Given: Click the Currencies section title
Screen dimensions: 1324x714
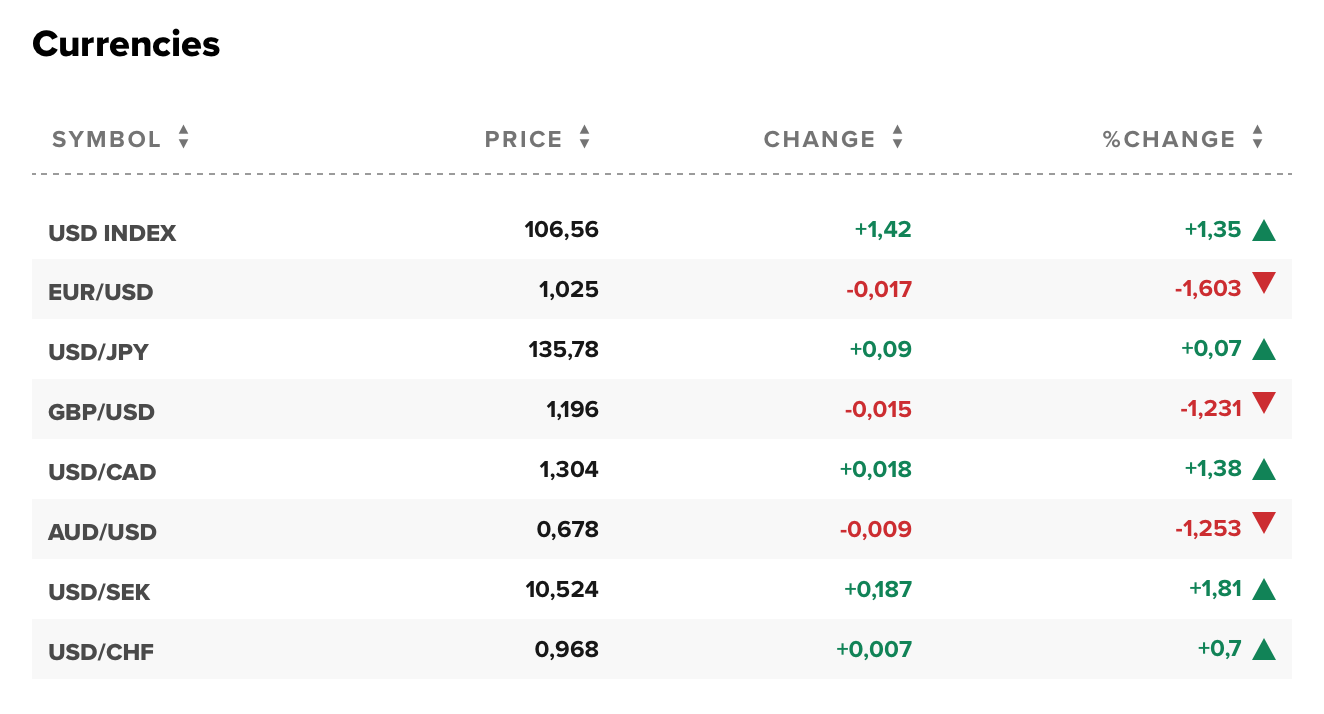Looking at the screenshot, I should [126, 44].
